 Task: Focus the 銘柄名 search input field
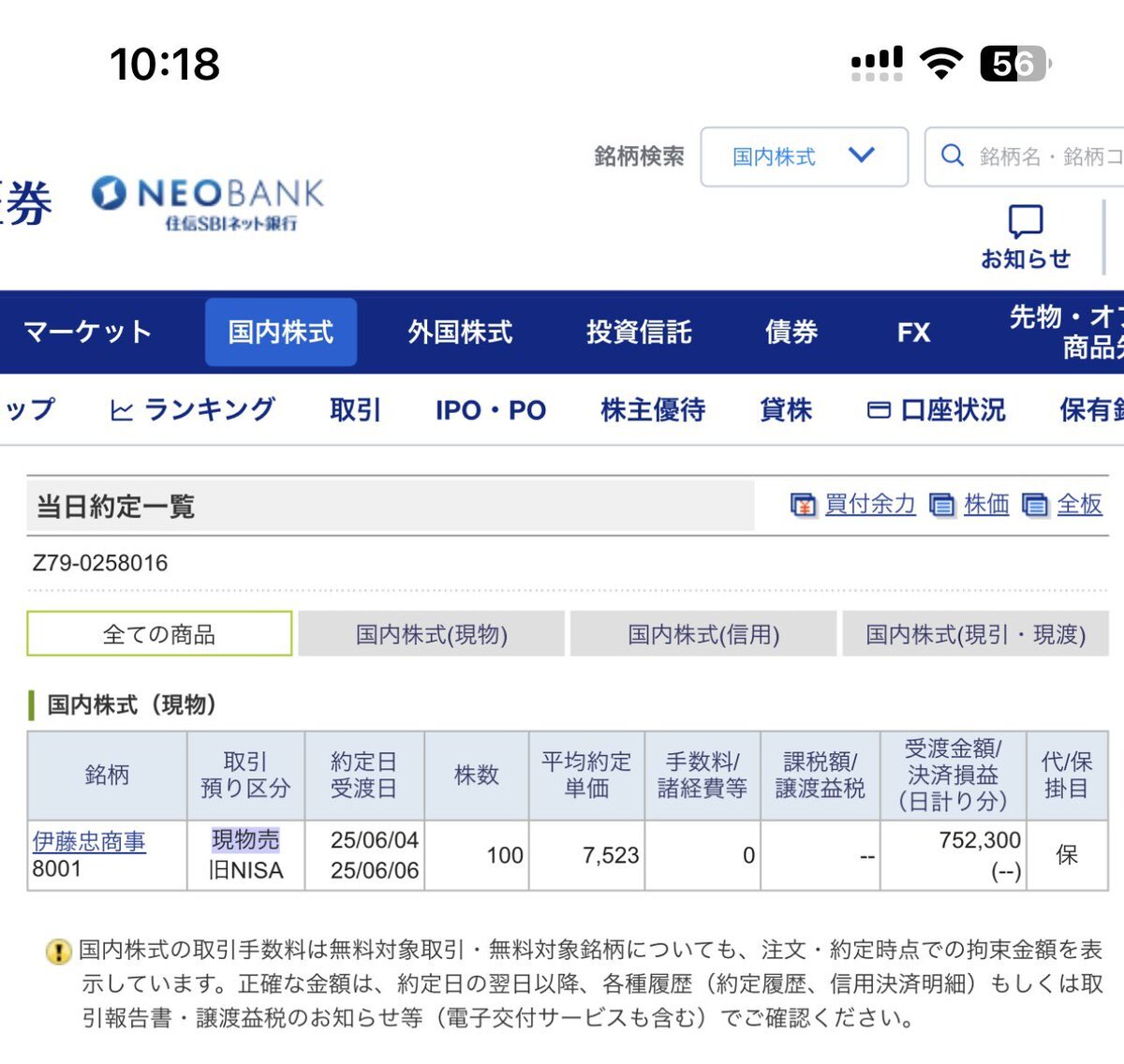click(x=1025, y=156)
